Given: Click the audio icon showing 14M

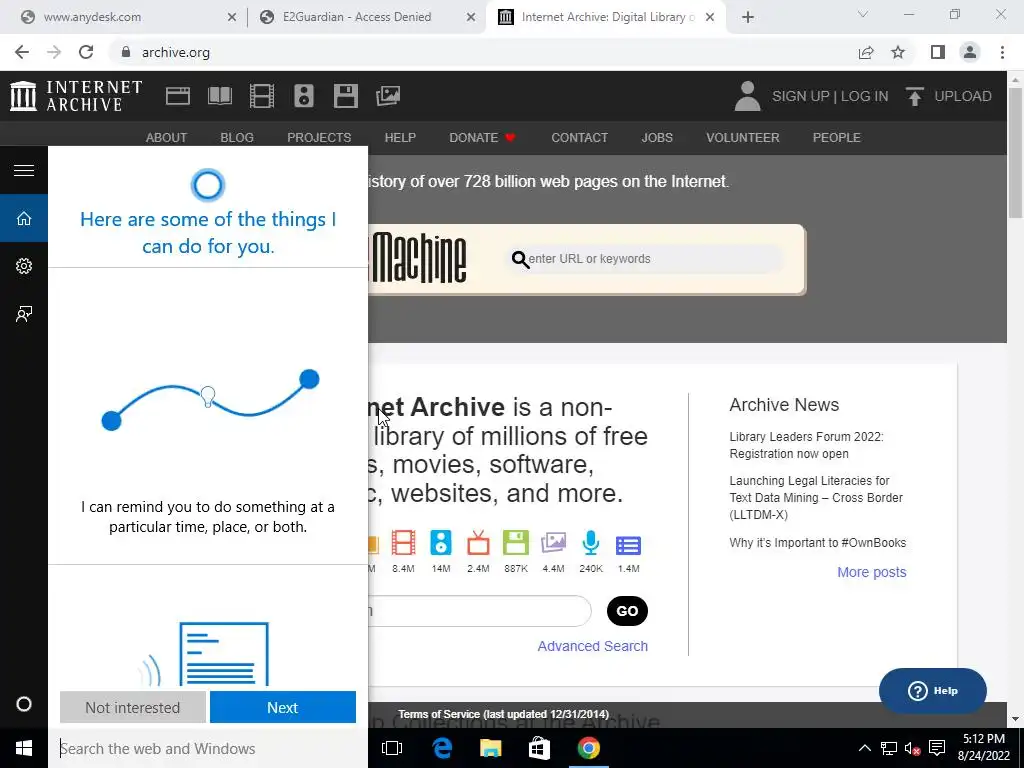Looking at the screenshot, I should [441, 543].
